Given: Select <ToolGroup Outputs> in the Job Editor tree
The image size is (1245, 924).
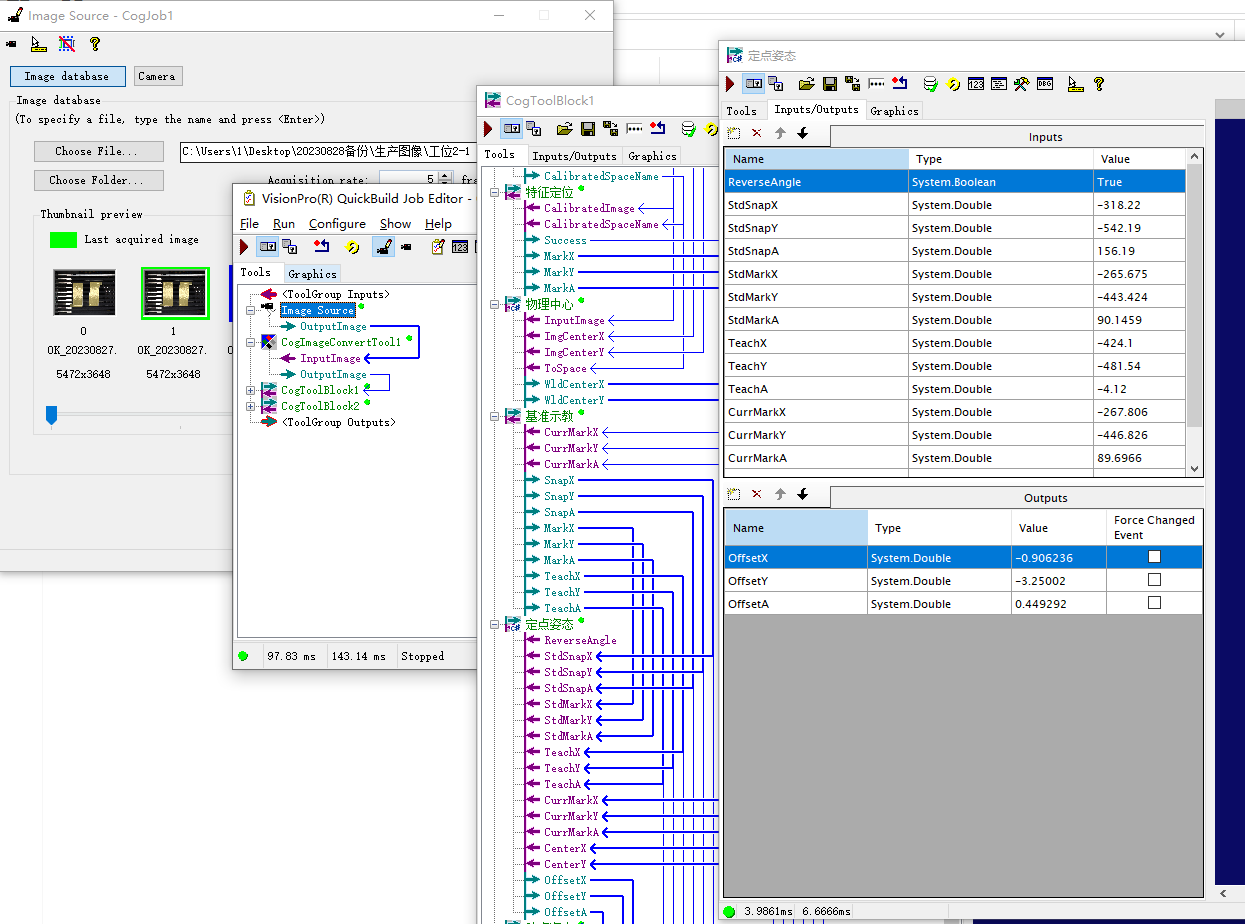Looking at the screenshot, I should (x=338, y=422).
